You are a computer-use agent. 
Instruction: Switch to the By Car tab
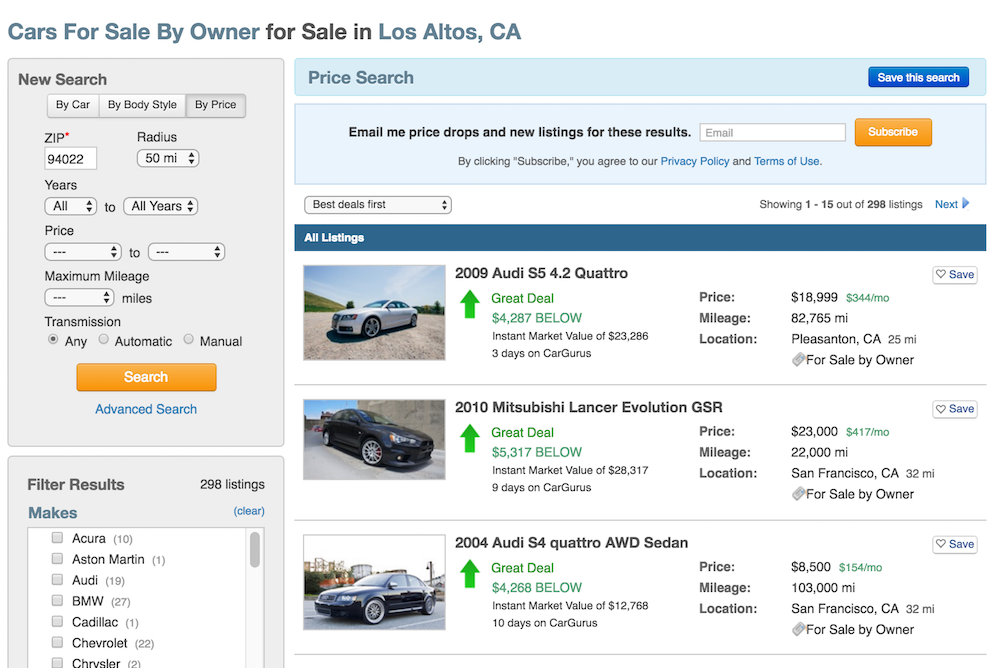(73, 105)
